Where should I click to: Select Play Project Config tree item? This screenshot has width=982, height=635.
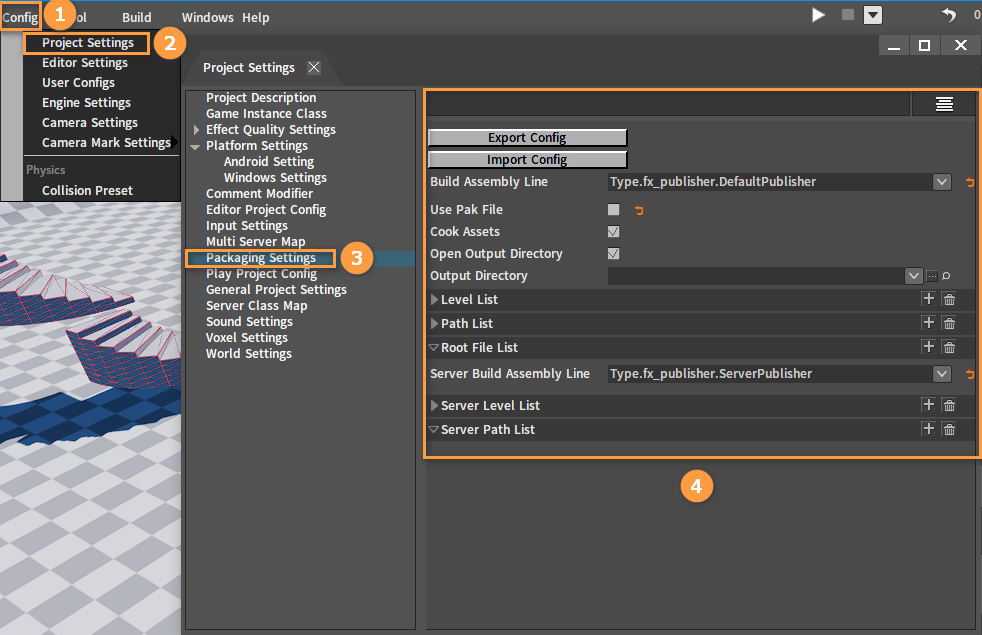pos(261,274)
